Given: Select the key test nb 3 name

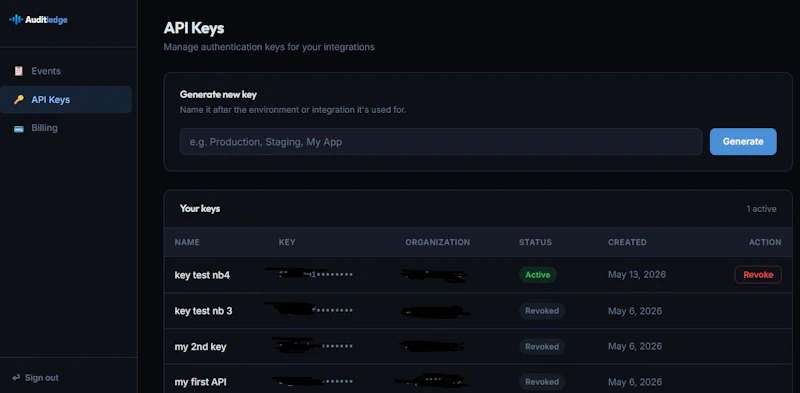Looking at the screenshot, I should (x=203, y=311).
